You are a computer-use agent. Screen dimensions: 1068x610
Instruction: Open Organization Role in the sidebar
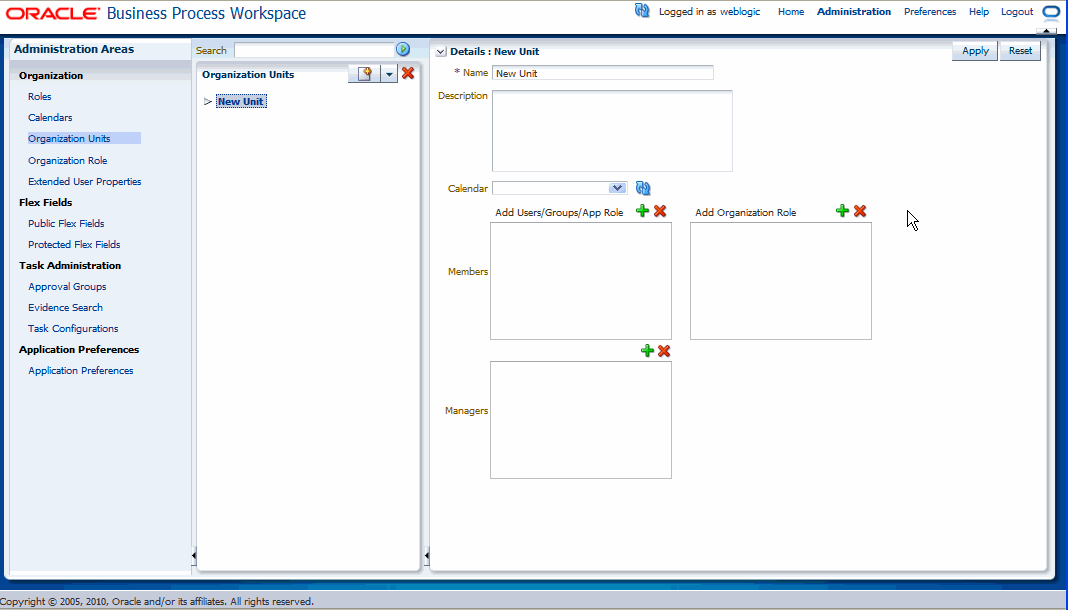tap(67, 161)
